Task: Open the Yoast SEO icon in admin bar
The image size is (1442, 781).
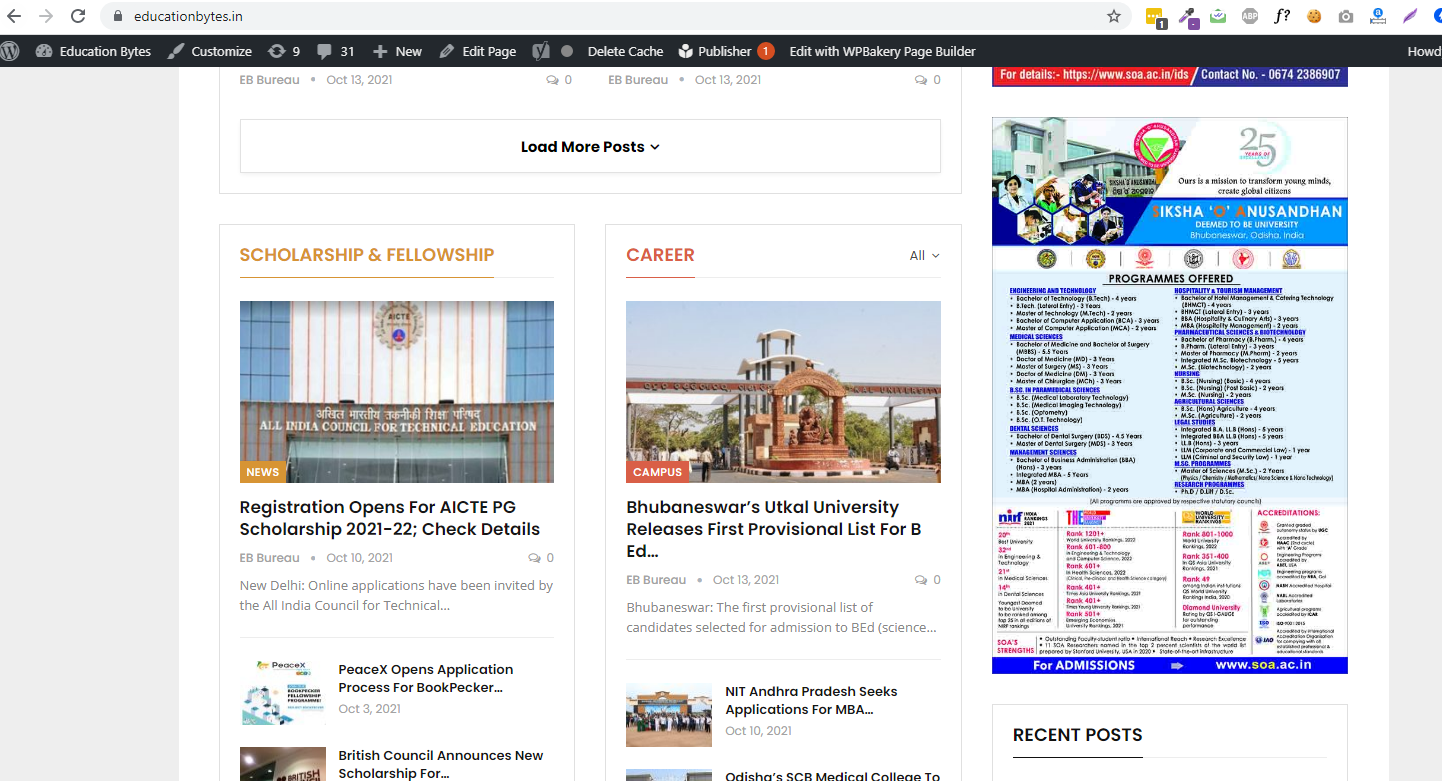Action: tap(541, 51)
